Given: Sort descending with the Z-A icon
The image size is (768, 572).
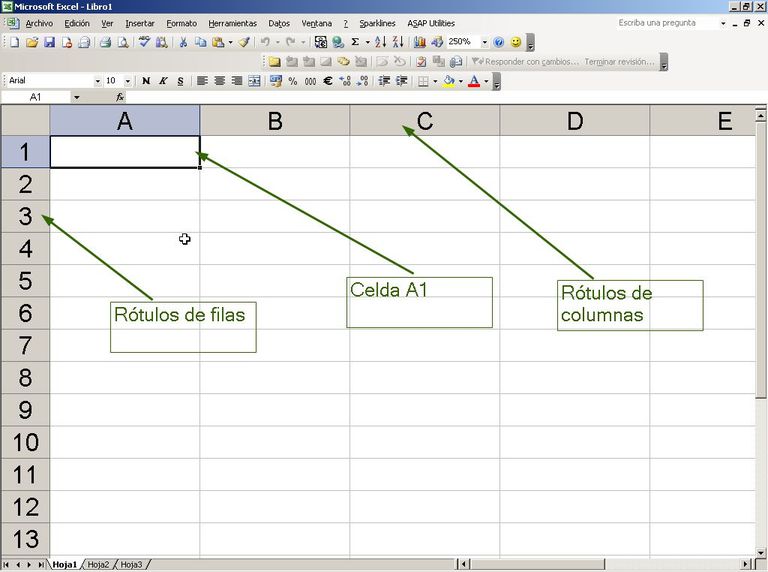Looking at the screenshot, I should click(x=398, y=42).
